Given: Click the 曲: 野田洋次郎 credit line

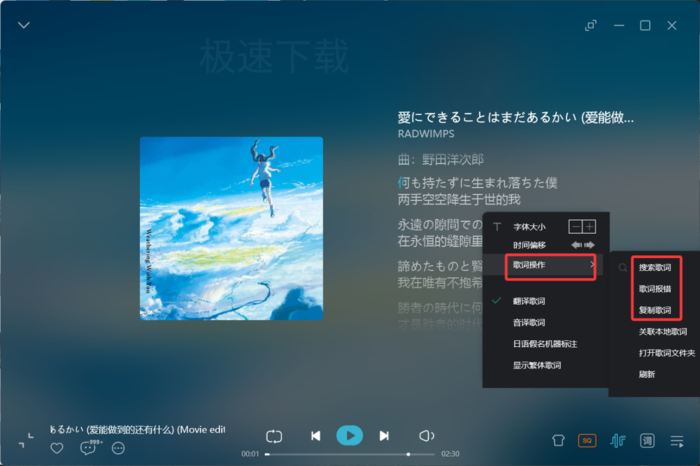Looking at the screenshot, I should 441,160.
